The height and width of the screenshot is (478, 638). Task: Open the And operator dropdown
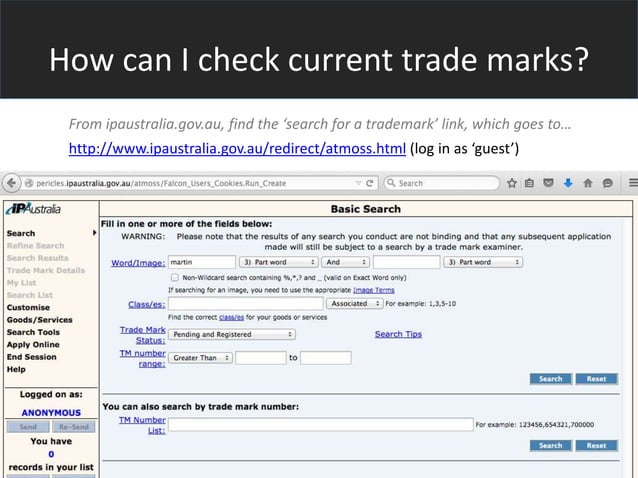[345, 262]
